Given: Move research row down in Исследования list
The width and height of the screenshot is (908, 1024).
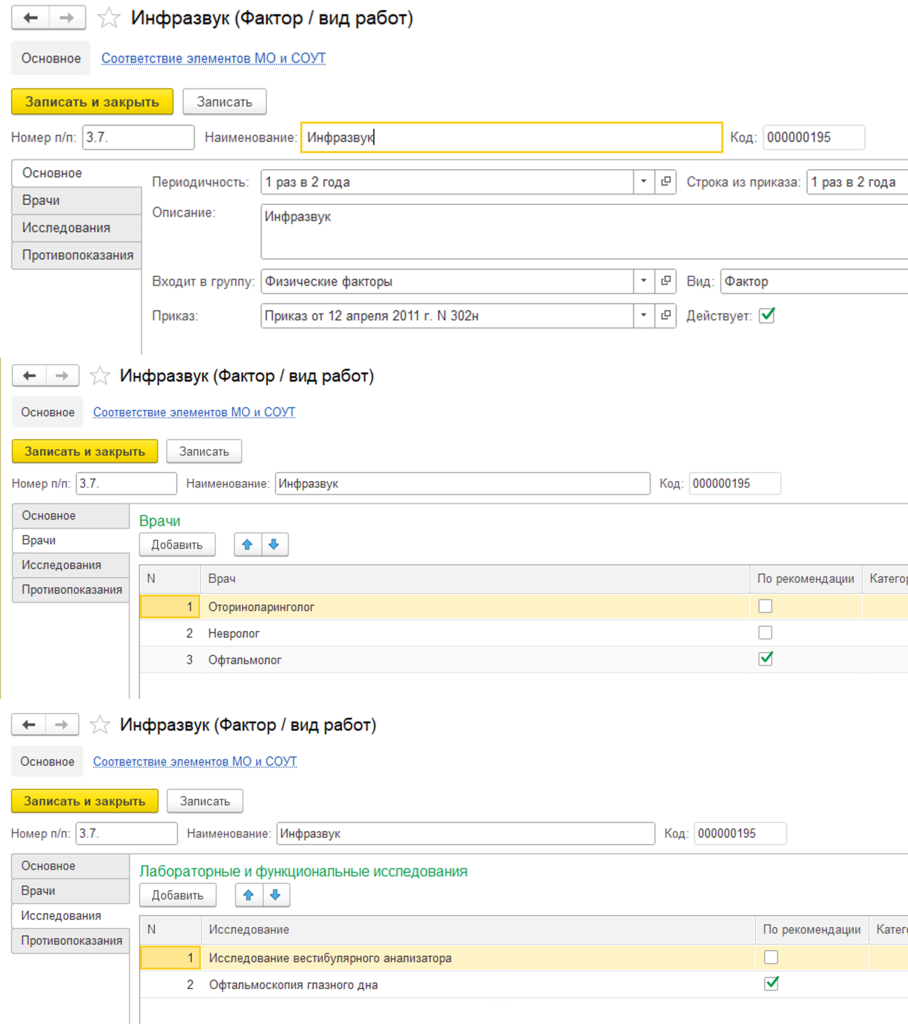Looking at the screenshot, I should (x=276, y=895).
